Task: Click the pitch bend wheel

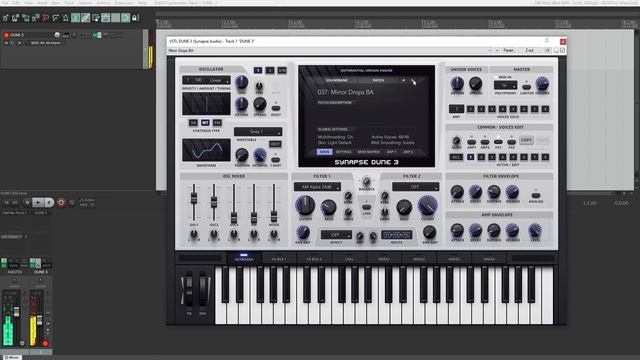Action: [x=189, y=290]
